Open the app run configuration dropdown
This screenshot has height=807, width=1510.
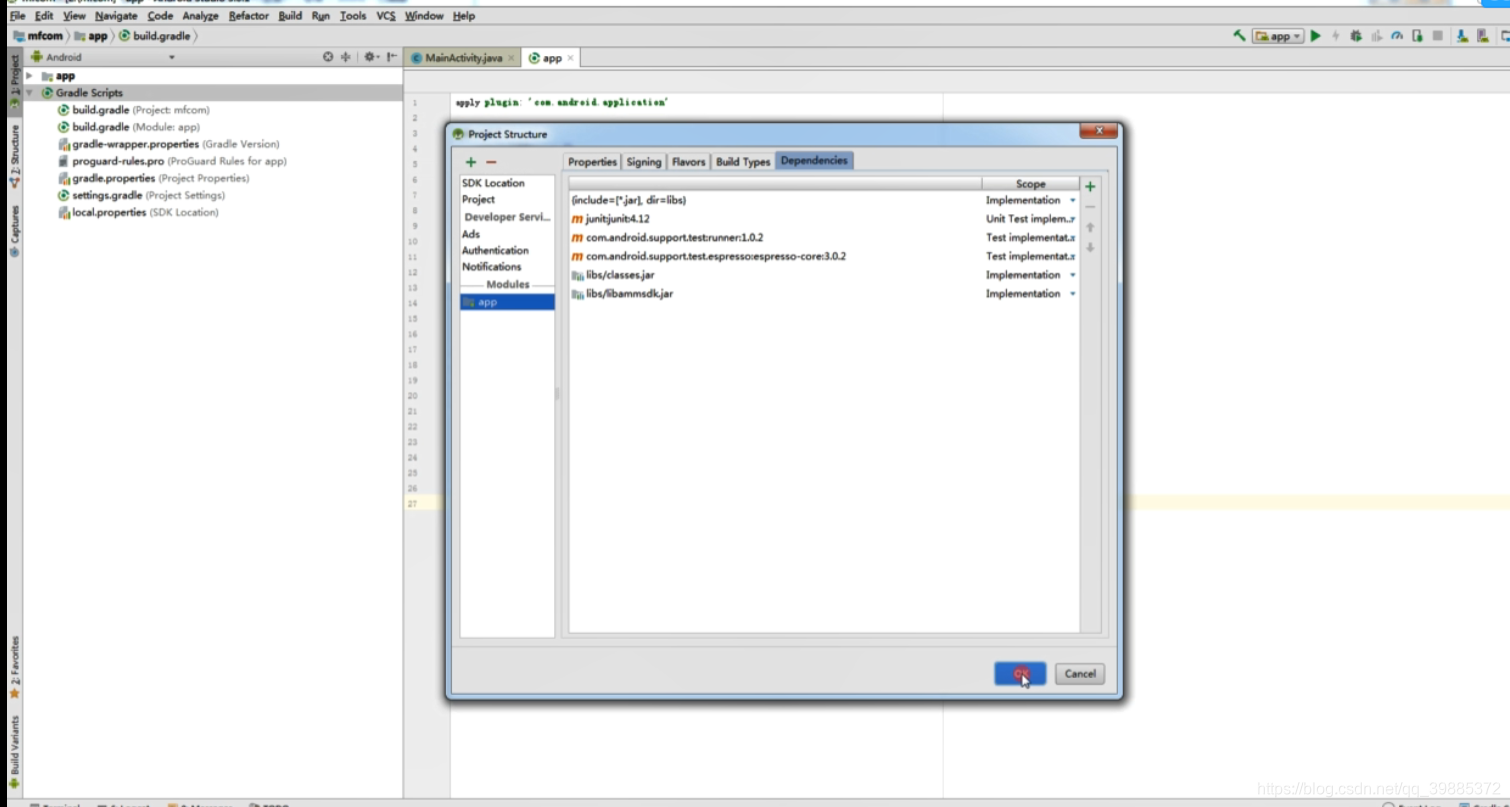click(1278, 36)
